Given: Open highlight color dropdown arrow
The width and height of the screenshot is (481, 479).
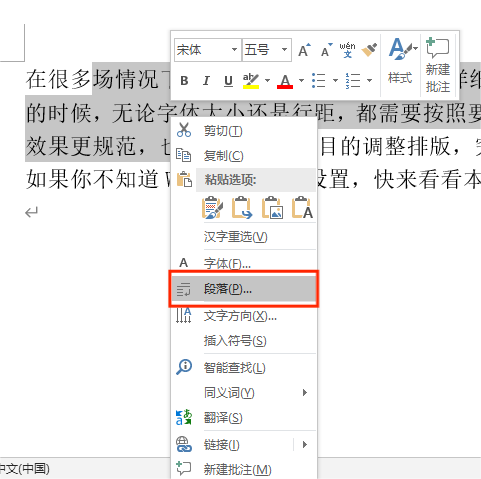Looking at the screenshot, I should tap(267, 81).
